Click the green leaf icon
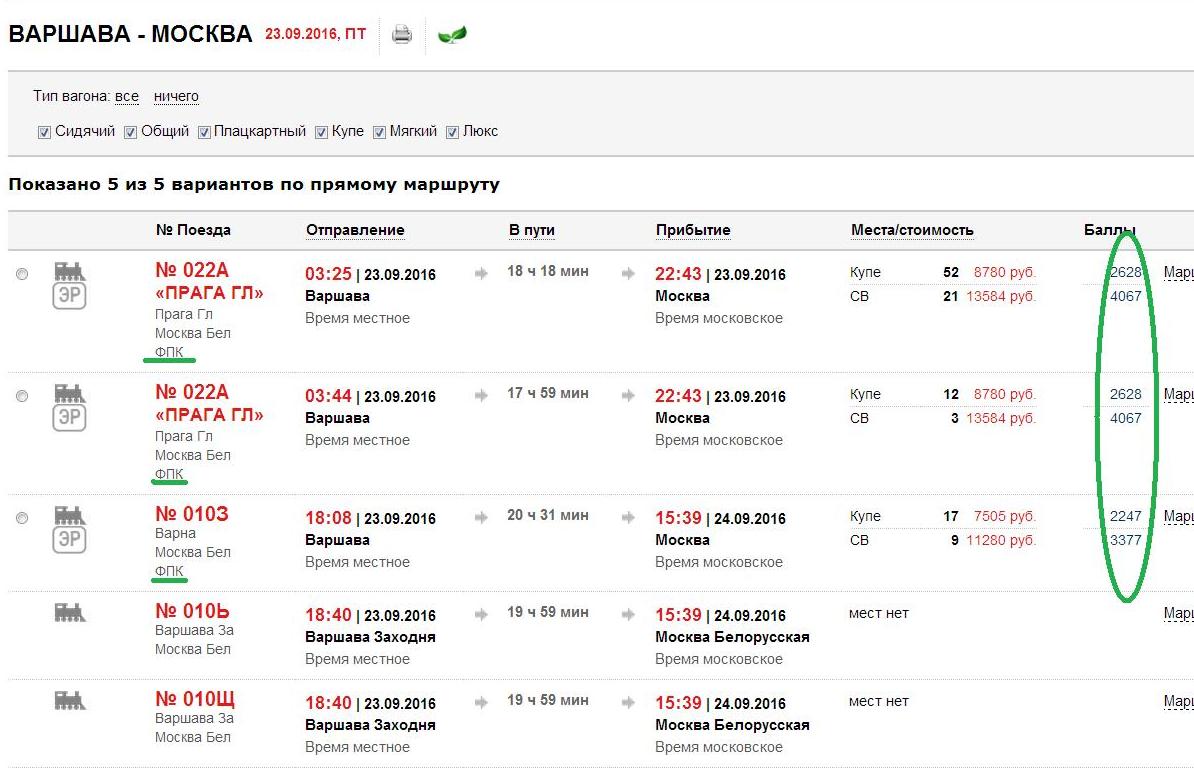The width and height of the screenshot is (1194, 768). click(x=452, y=36)
